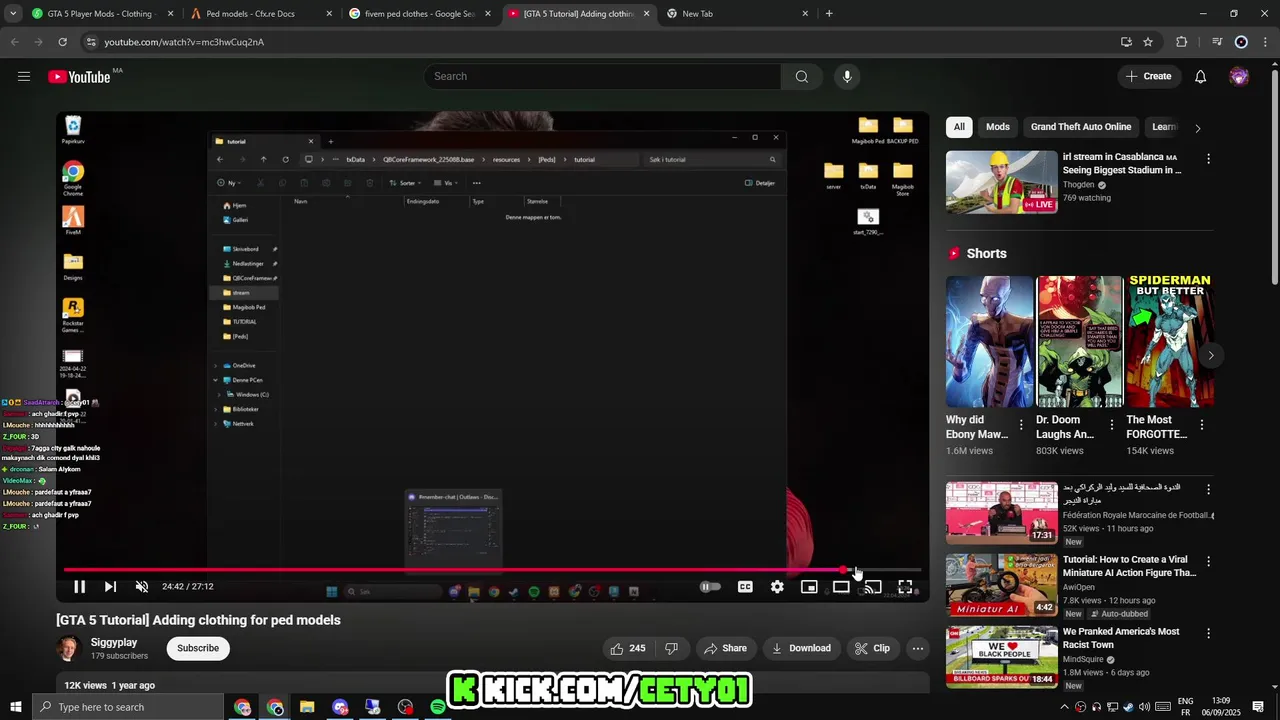Switch to theater mode

(x=841, y=587)
